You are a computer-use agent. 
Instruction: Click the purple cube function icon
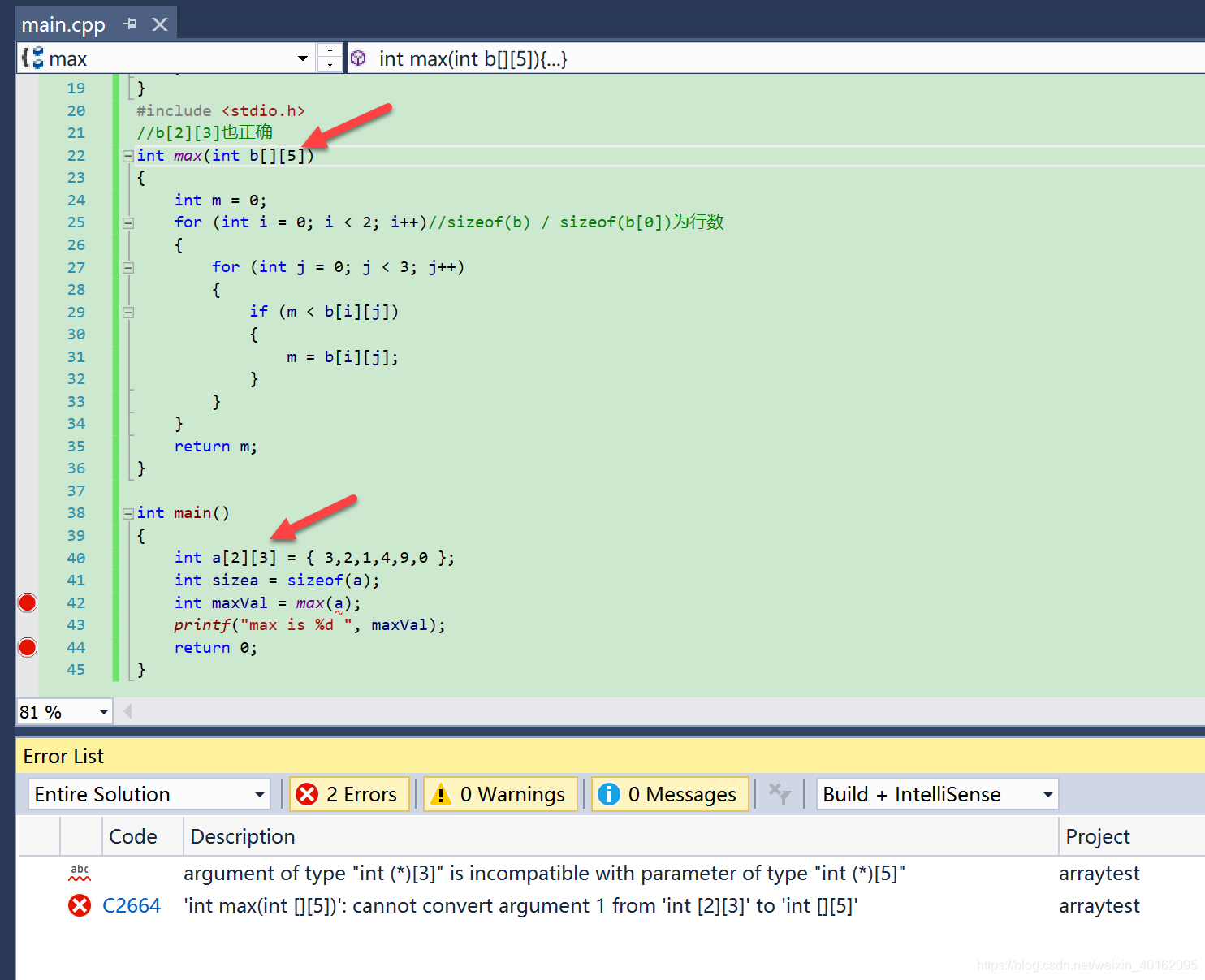point(358,58)
